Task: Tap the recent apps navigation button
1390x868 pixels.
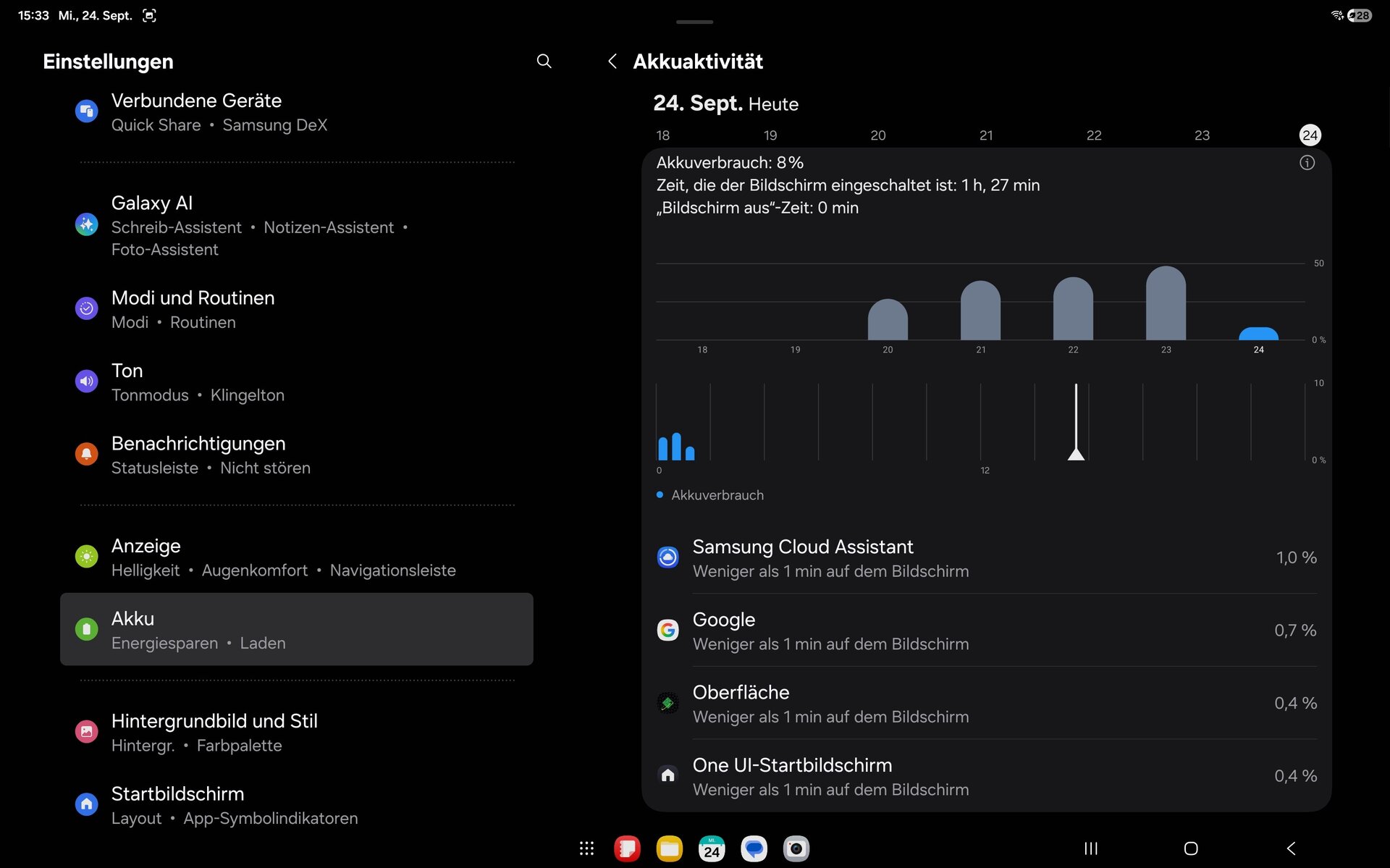Action: click(1090, 848)
